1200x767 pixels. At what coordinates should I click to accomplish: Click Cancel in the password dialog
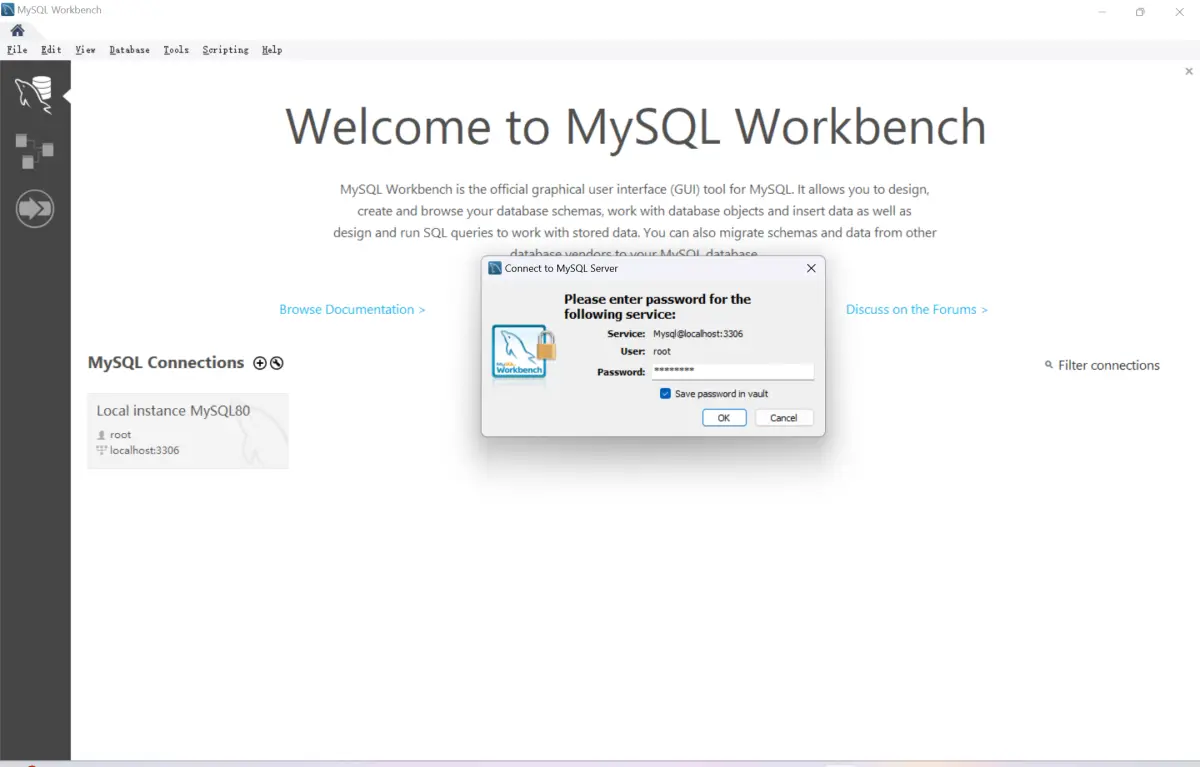(784, 418)
